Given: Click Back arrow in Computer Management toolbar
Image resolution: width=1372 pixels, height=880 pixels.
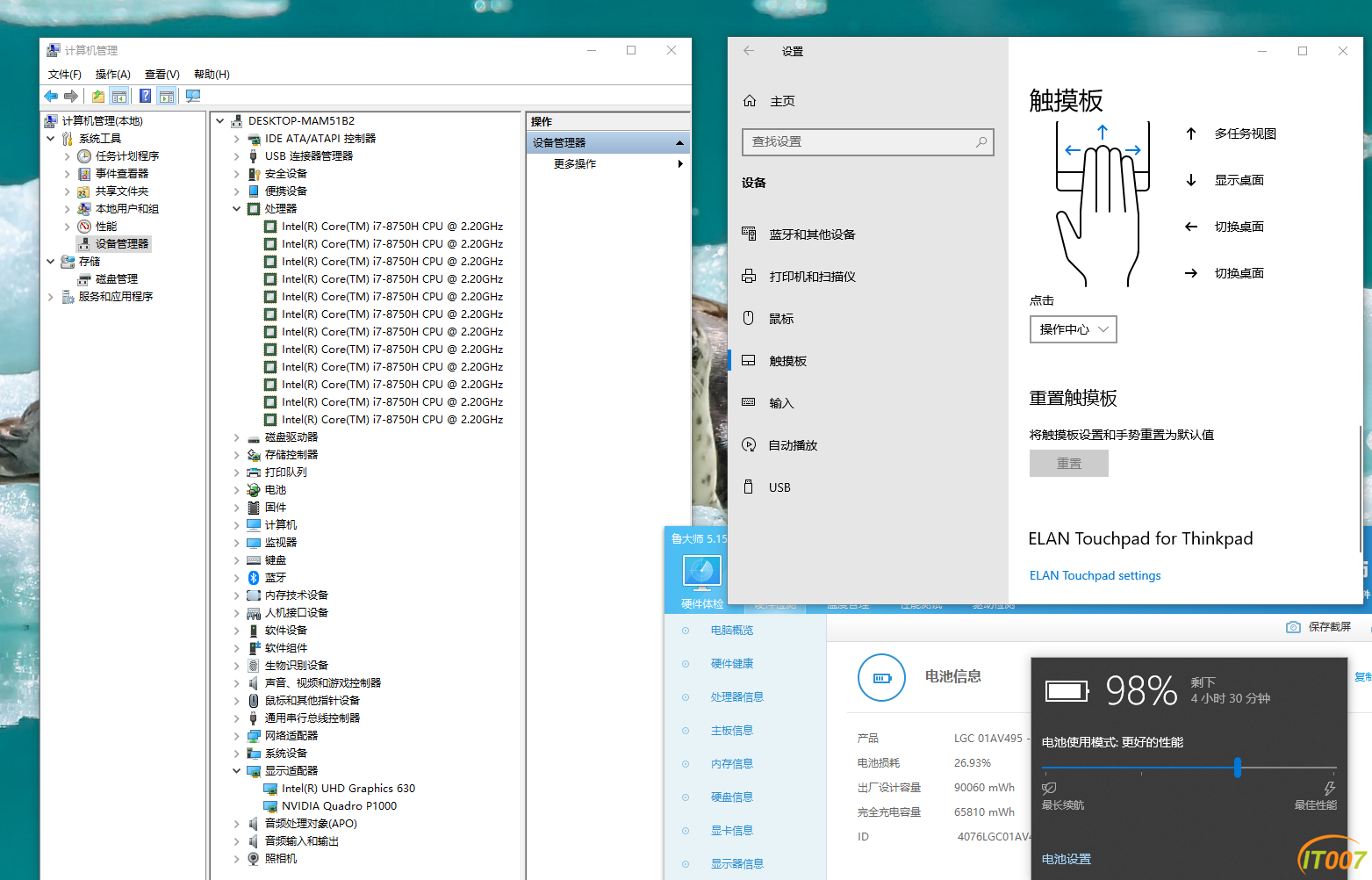Looking at the screenshot, I should pos(51,96).
